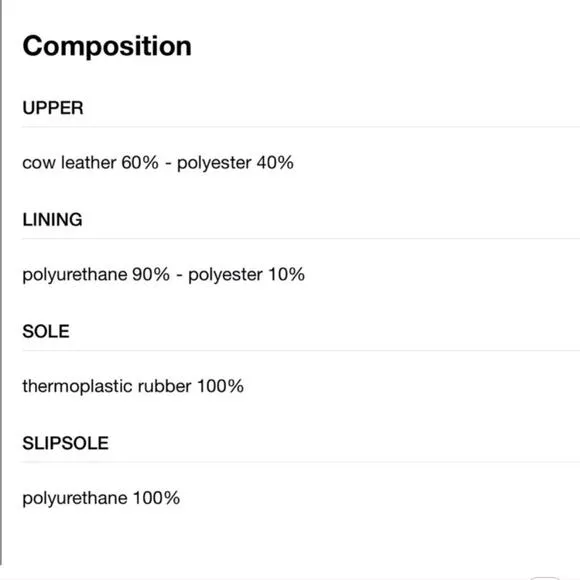The height and width of the screenshot is (580, 580).
Task: Click the divider line under SOLE
Action: click(301, 350)
